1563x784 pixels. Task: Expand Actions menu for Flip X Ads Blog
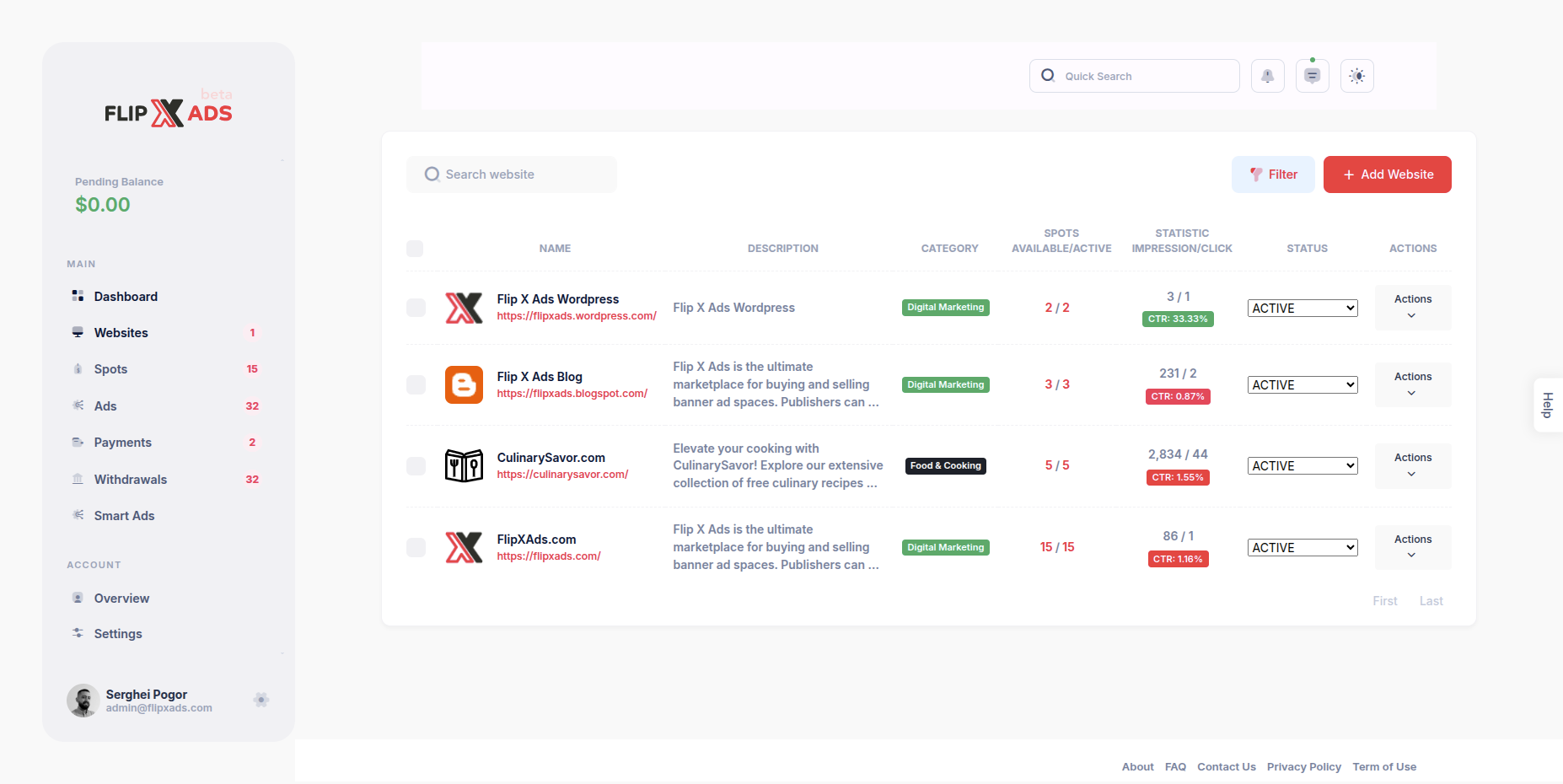(1413, 384)
